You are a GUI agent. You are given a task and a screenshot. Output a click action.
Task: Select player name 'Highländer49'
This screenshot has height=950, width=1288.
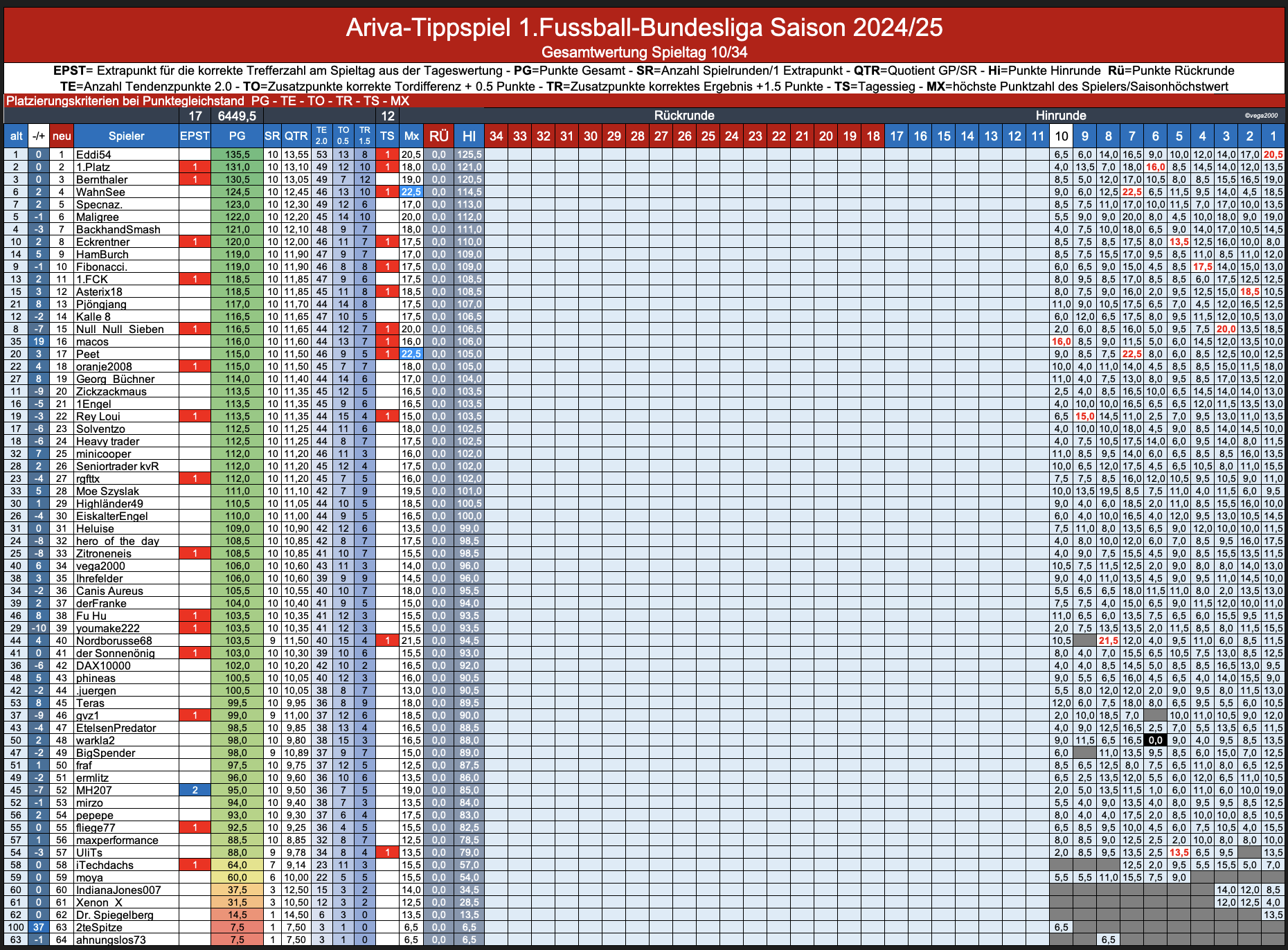point(109,503)
